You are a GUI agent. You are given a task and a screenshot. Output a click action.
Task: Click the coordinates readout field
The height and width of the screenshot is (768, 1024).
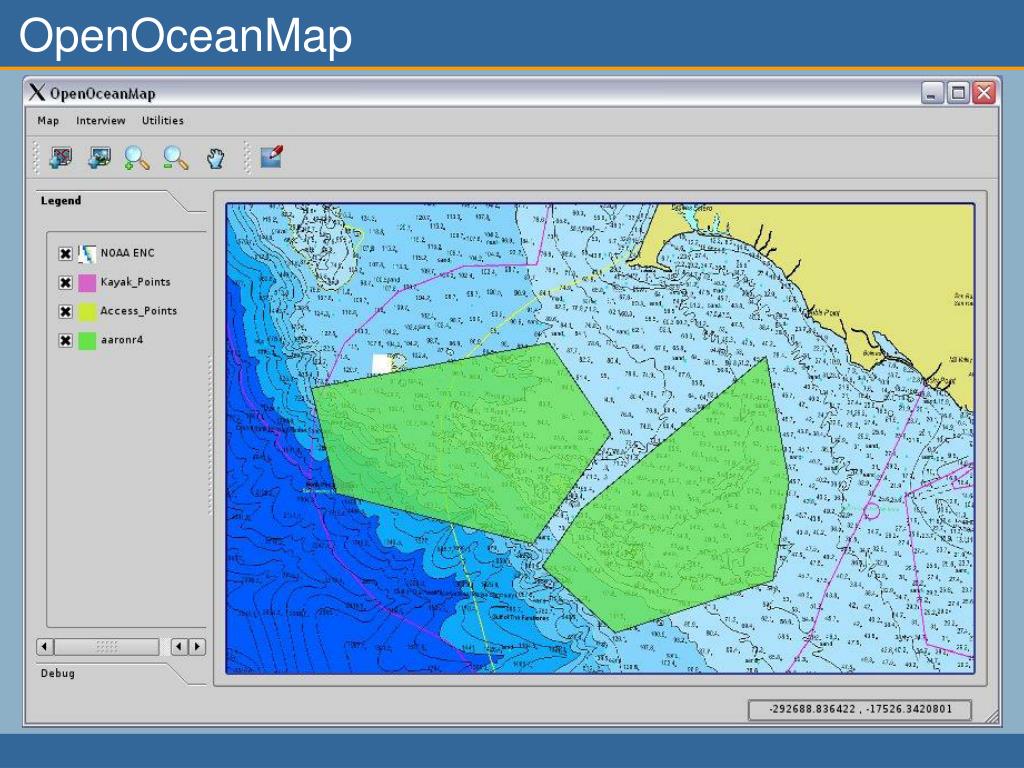point(859,709)
